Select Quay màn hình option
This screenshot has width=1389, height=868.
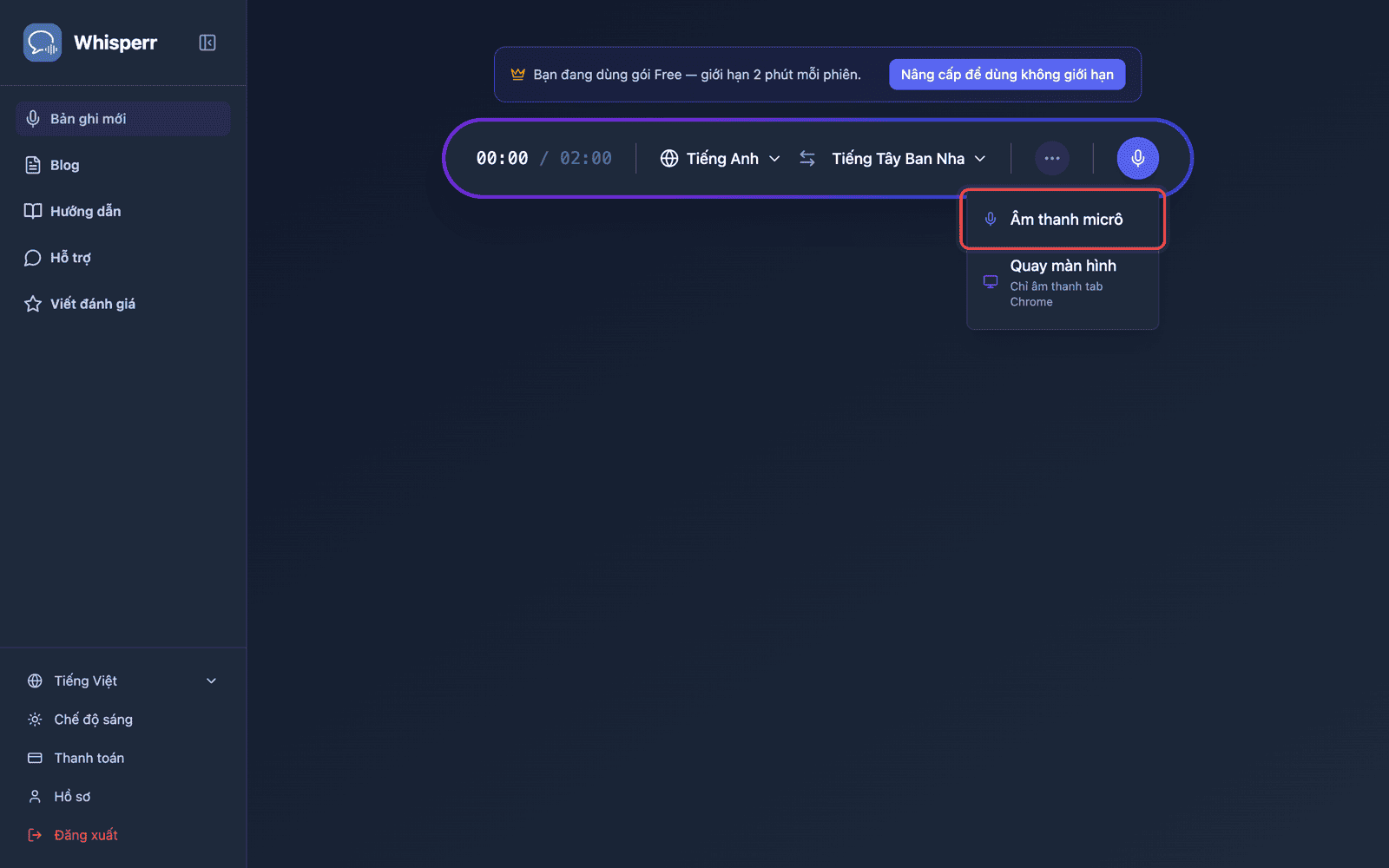(1063, 283)
